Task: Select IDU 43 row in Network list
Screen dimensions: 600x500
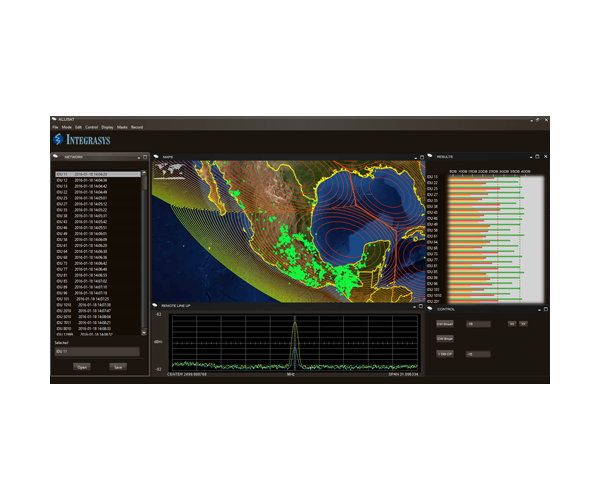Action: [98, 221]
